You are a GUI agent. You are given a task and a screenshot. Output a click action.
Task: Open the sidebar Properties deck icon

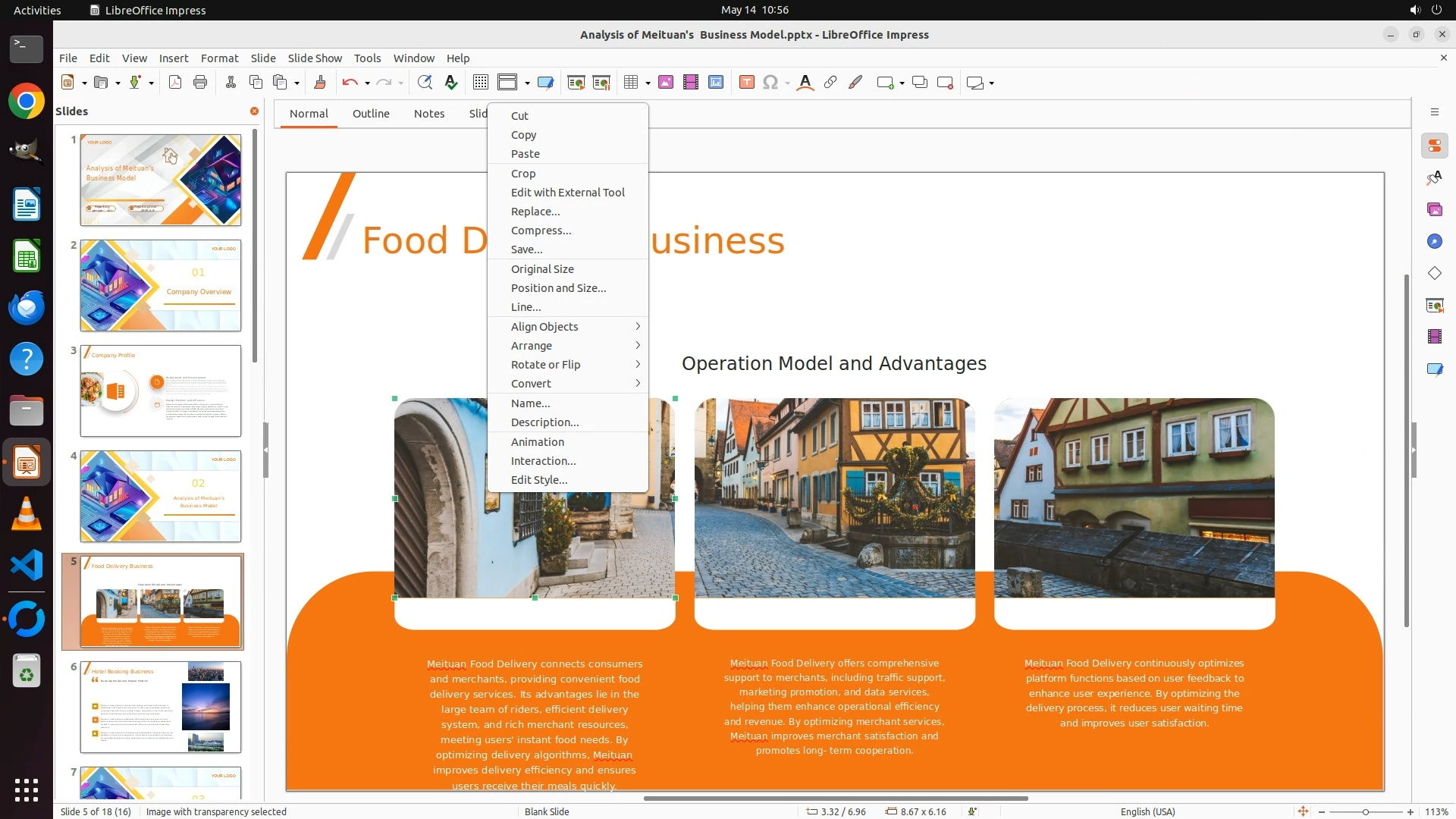pyautogui.click(x=1434, y=146)
